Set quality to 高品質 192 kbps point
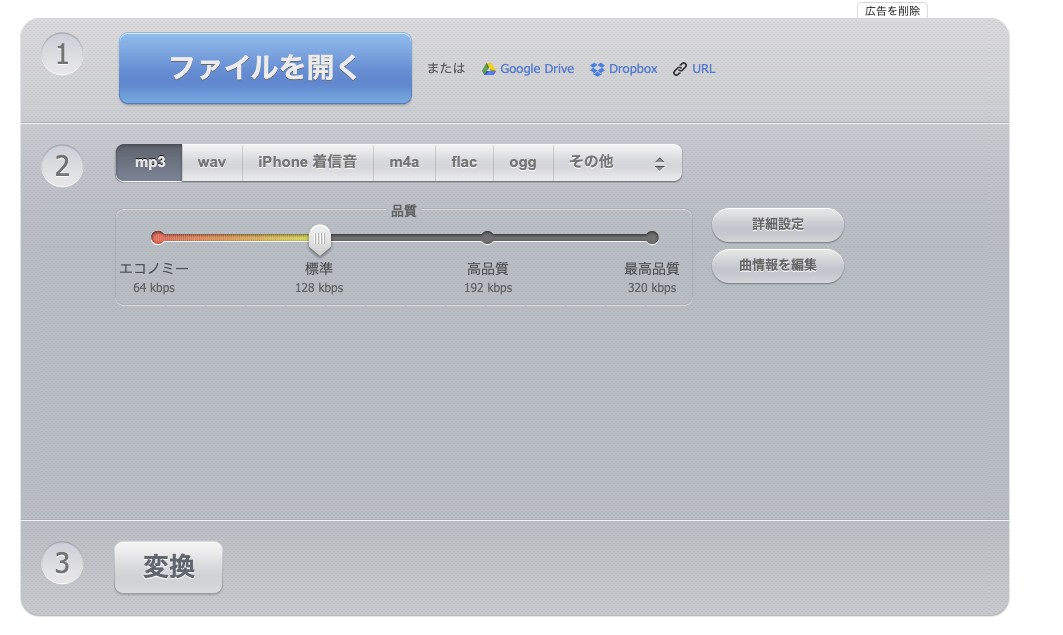1063x635 pixels. 487,237
